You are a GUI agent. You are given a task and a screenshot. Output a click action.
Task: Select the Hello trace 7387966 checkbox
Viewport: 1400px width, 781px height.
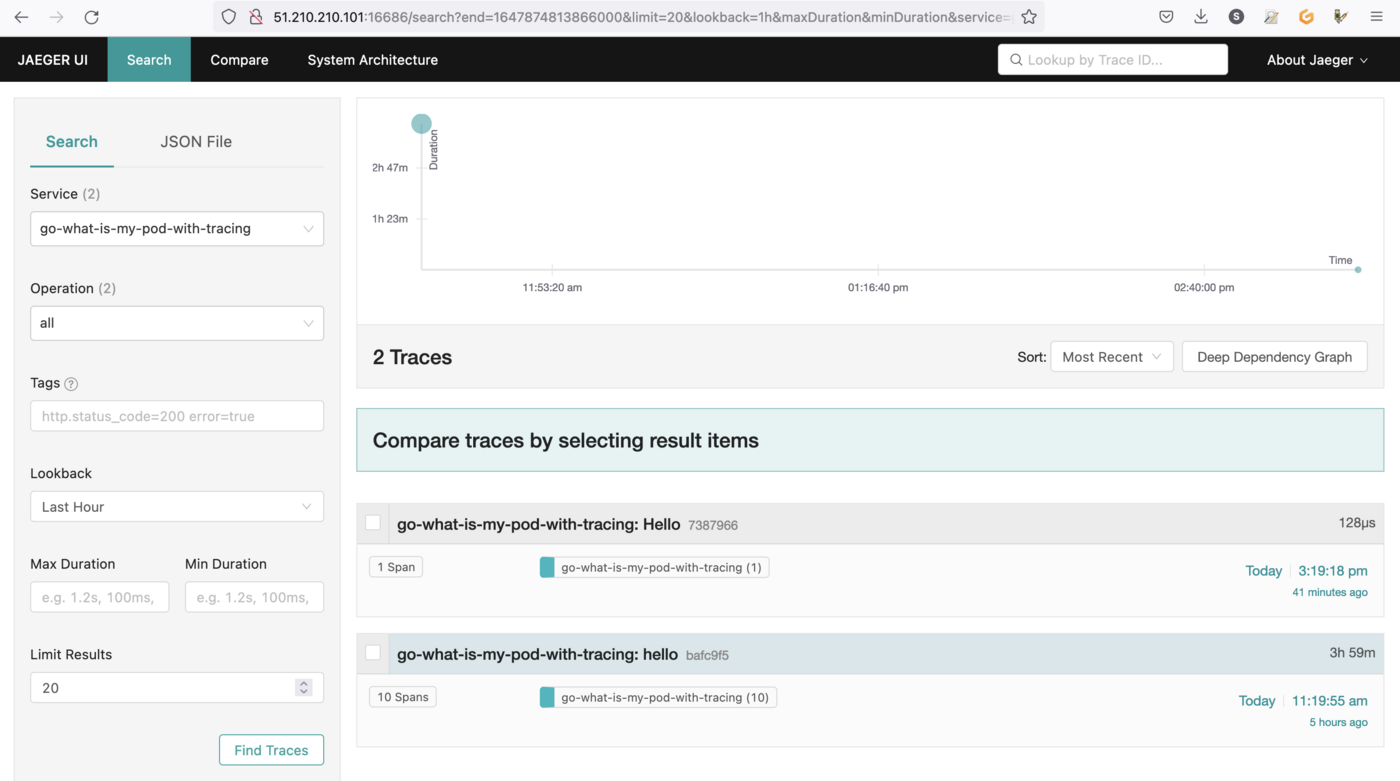(373, 523)
